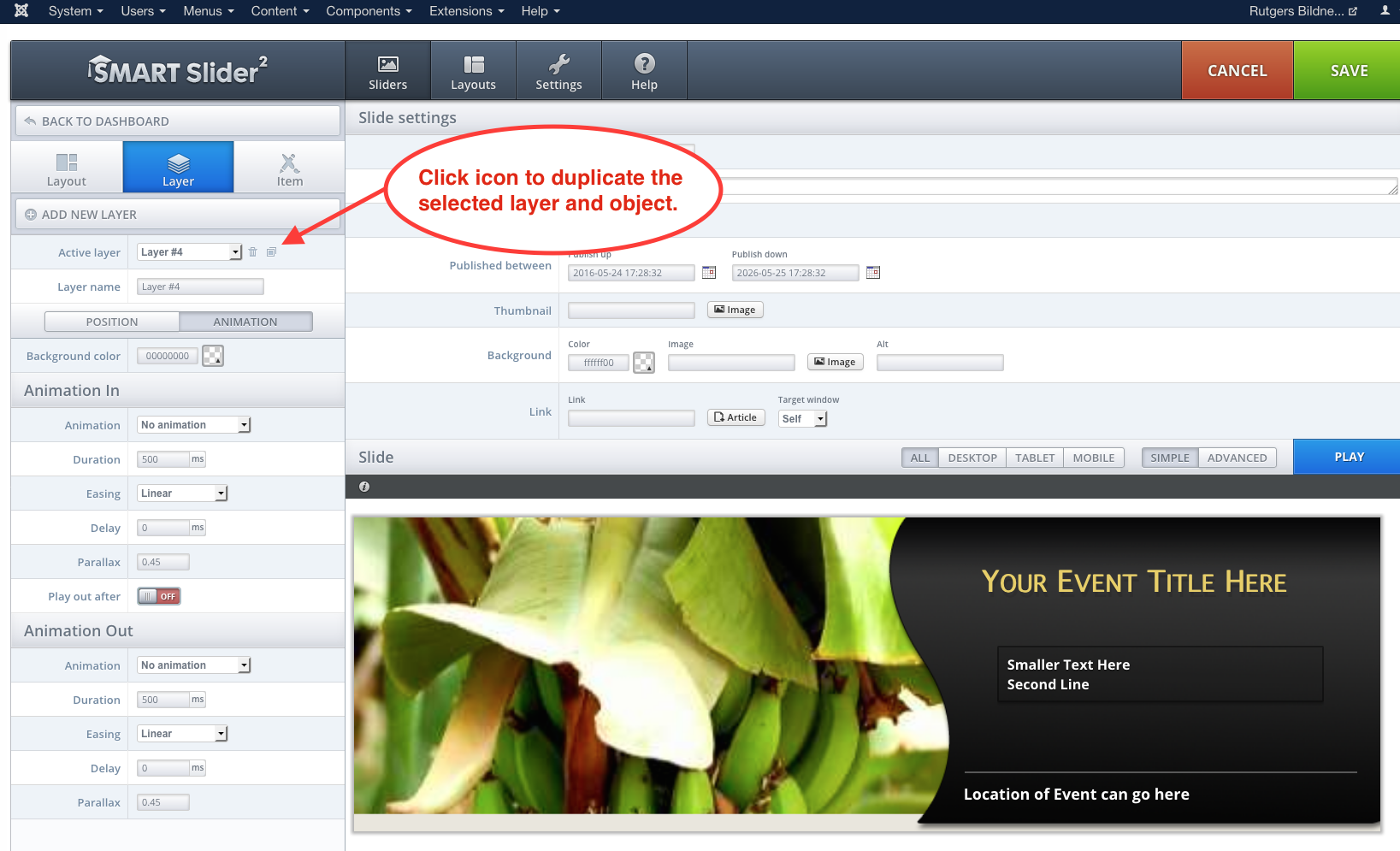The image size is (1400, 851).
Task: Open the Publish down calendar picker
Action: coord(873,273)
